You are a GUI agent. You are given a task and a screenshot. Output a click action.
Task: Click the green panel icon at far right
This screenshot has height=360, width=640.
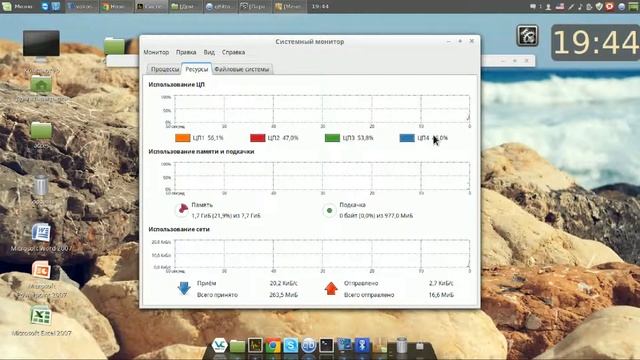[x=633, y=7]
